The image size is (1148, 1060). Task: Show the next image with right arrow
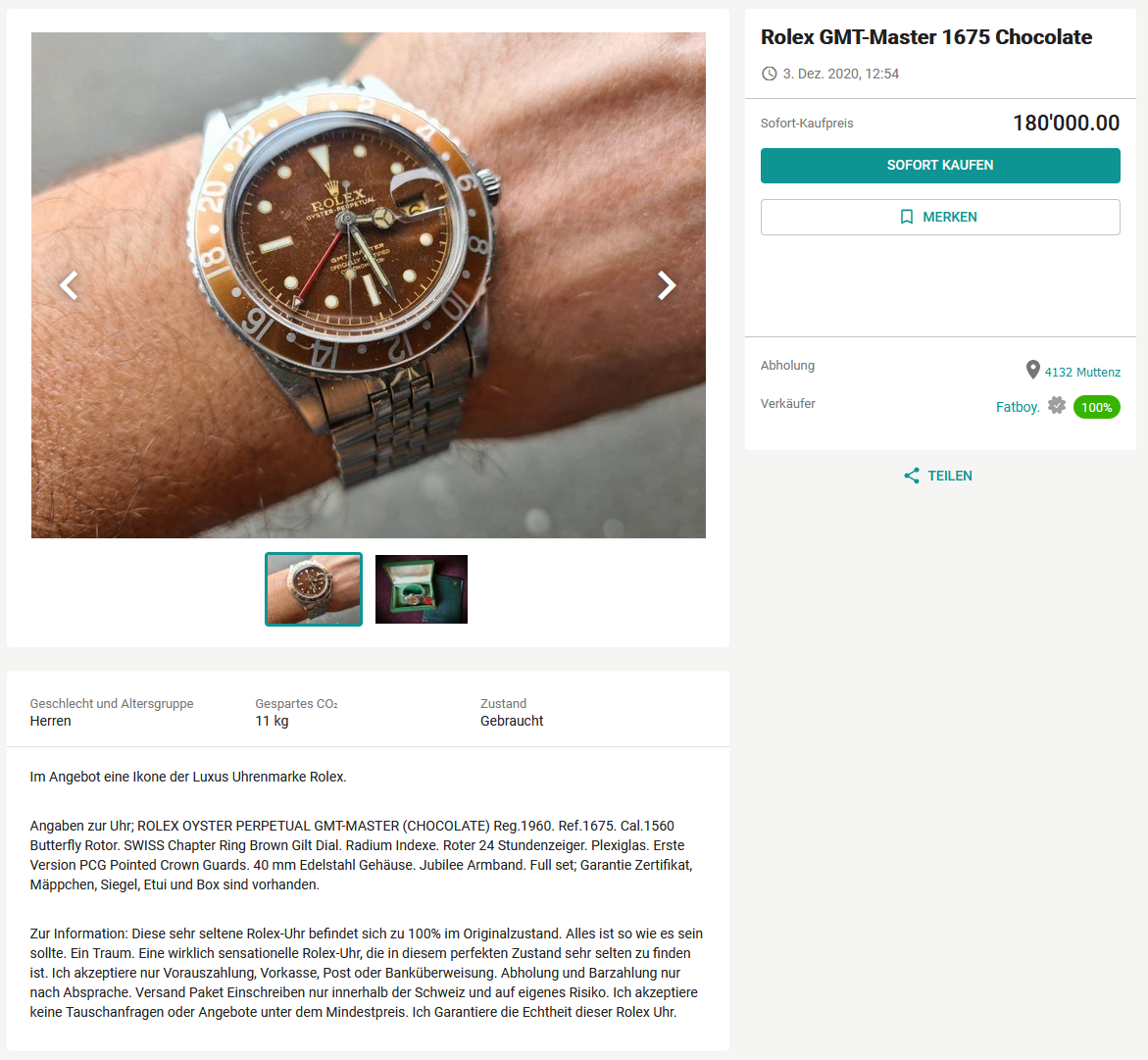(x=667, y=285)
